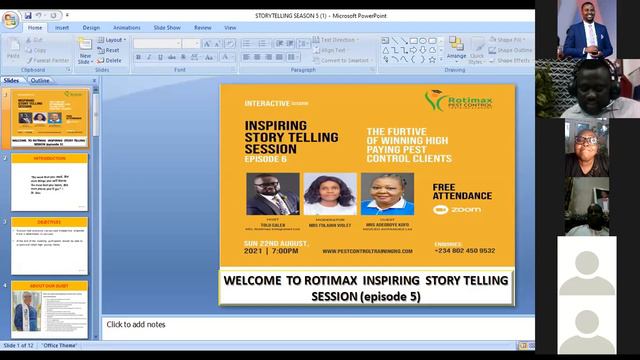The width and height of the screenshot is (640, 360).
Task: Open the Columns dropdown
Action: pos(292,57)
